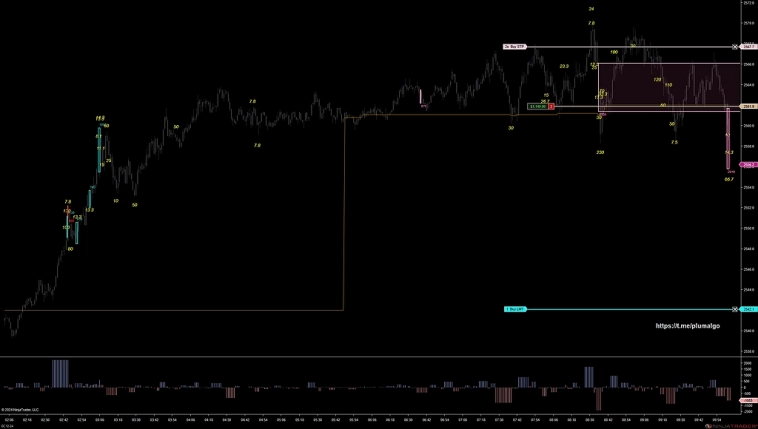Click the cyan Buy LMT price tag on axis
The image size is (758, 429).
749,309
